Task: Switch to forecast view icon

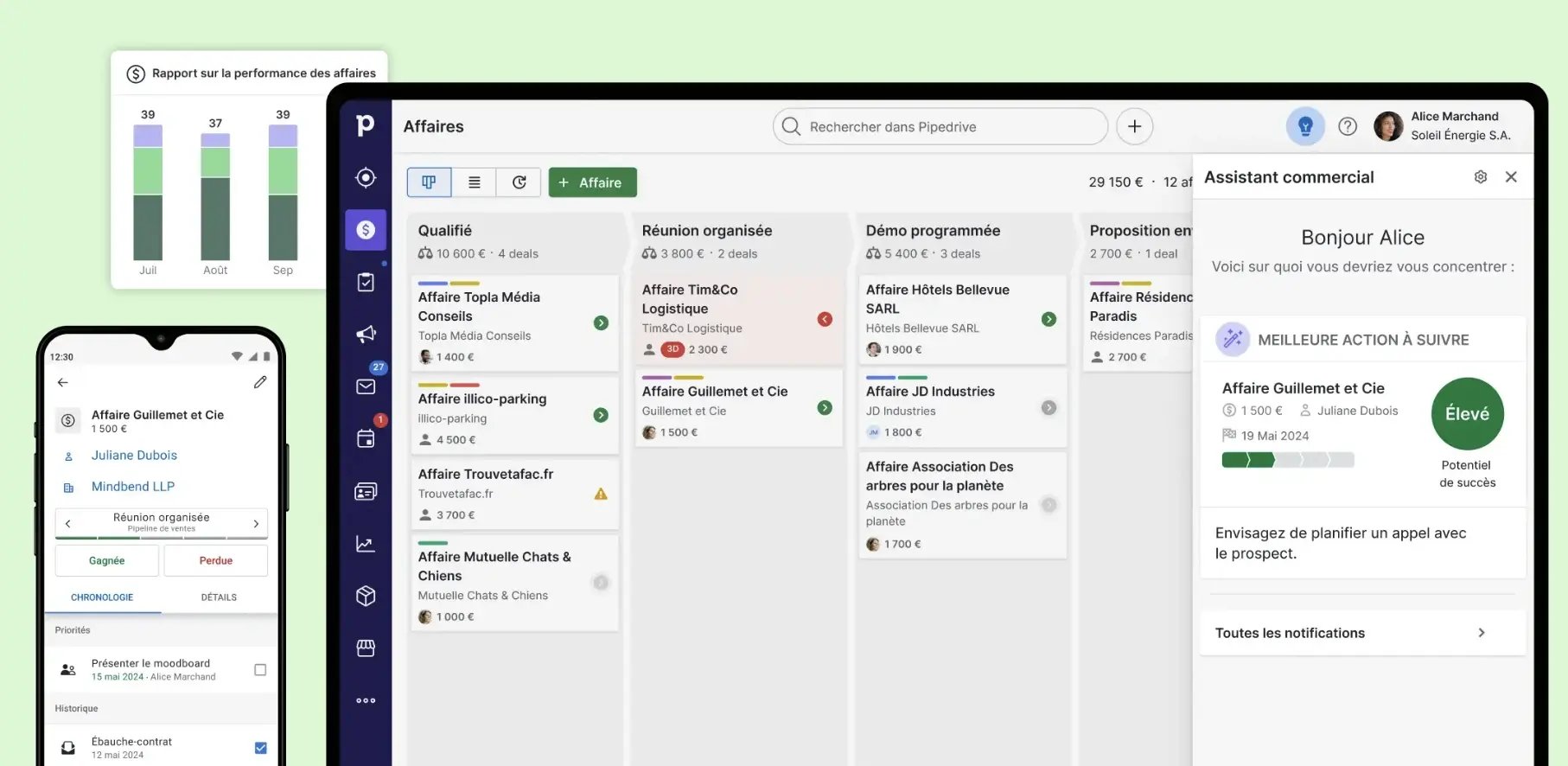Action: (519, 182)
